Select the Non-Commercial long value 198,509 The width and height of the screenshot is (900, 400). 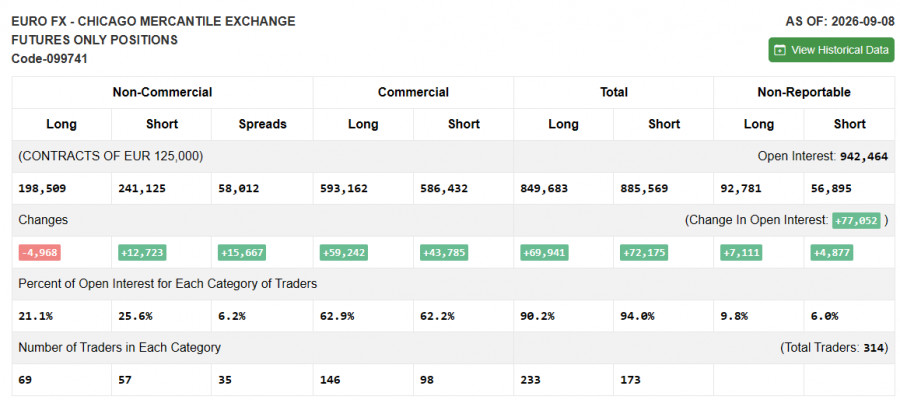[42, 188]
